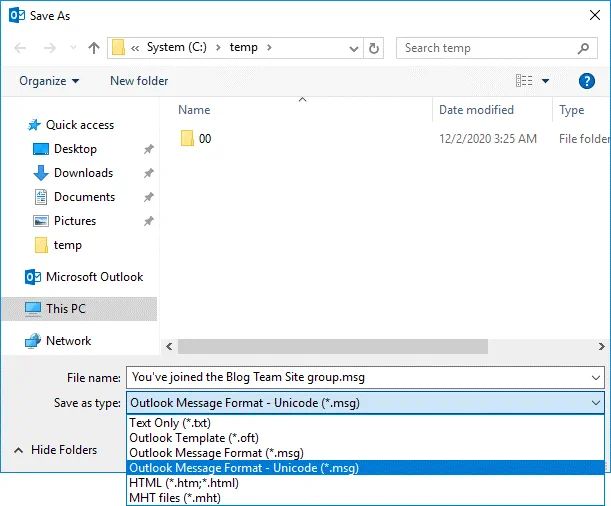
Task: Click the New folder button
Action: 139,81
